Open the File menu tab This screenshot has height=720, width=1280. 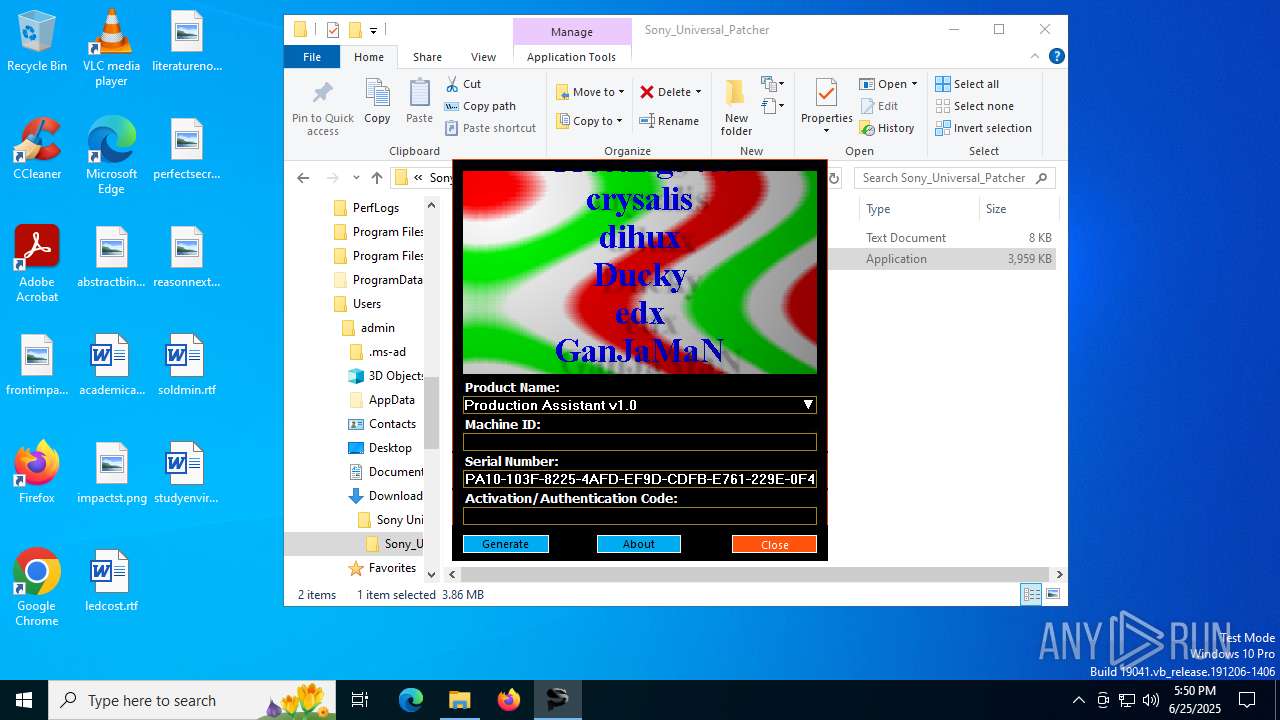pyautogui.click(x=312, y=57)
